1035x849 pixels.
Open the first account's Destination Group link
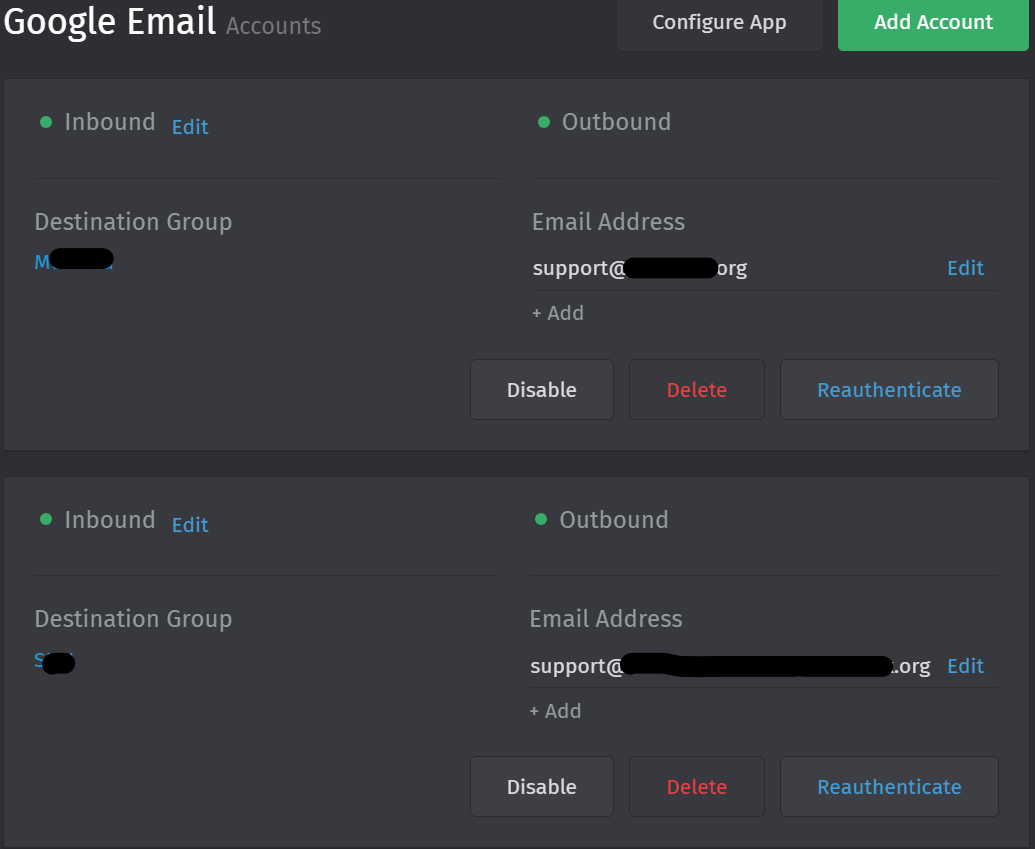73,262
